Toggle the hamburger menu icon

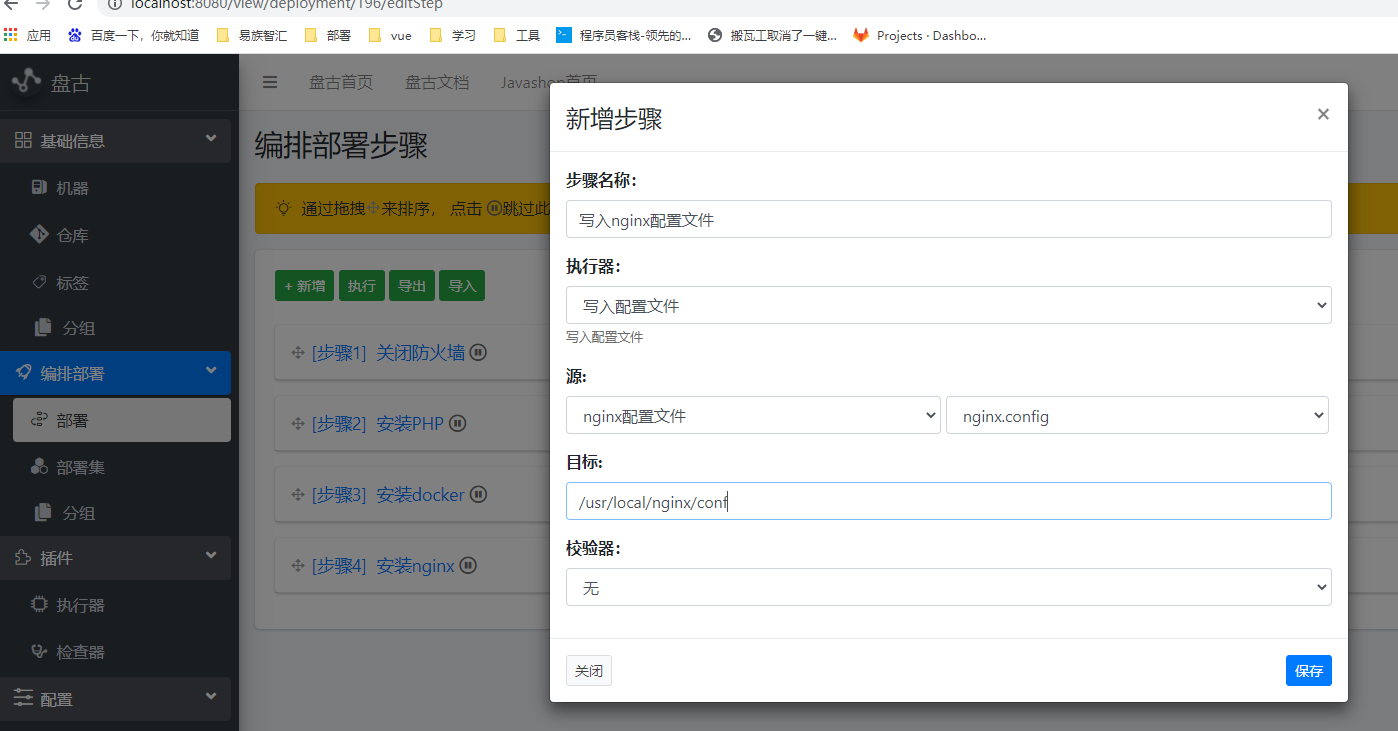[270, 82]
